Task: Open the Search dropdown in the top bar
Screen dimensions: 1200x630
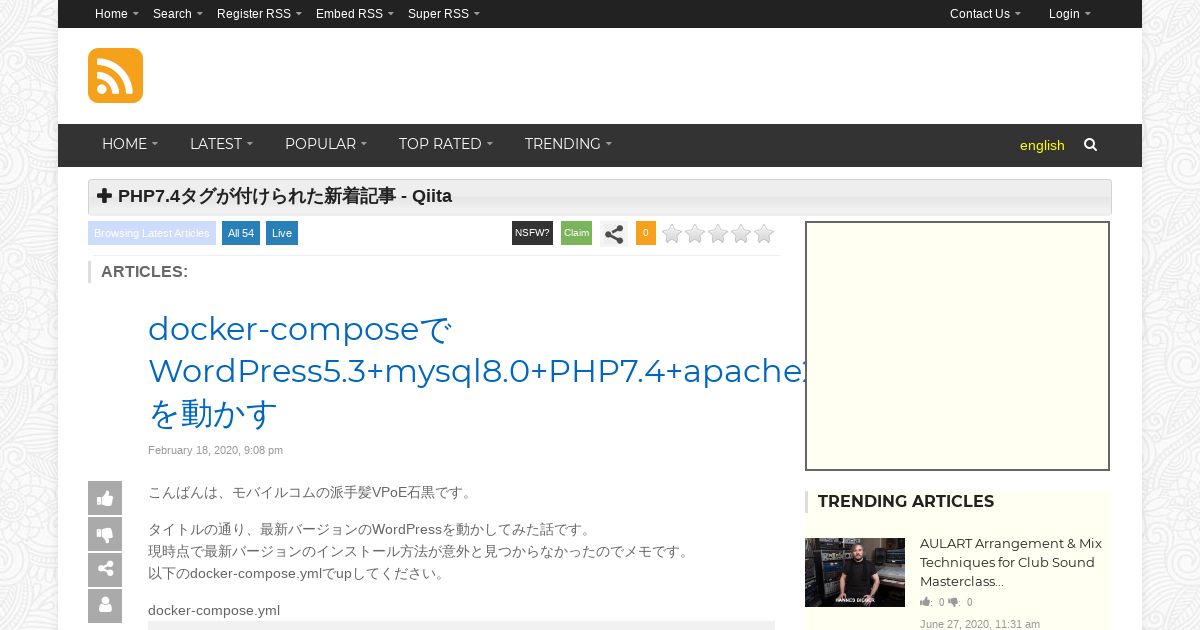Action: (178, 14)
